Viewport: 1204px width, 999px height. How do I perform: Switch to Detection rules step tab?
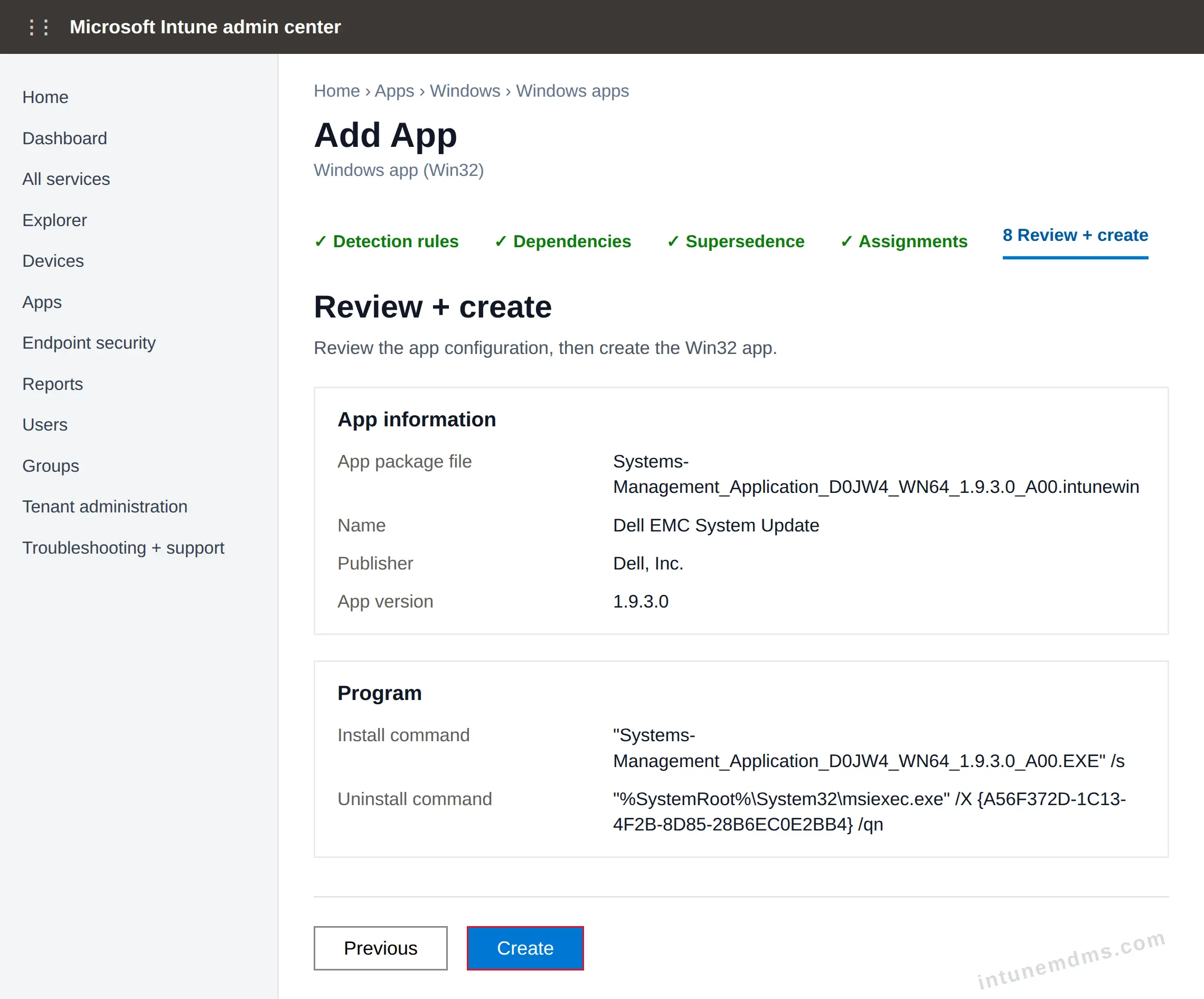[386, 241]
